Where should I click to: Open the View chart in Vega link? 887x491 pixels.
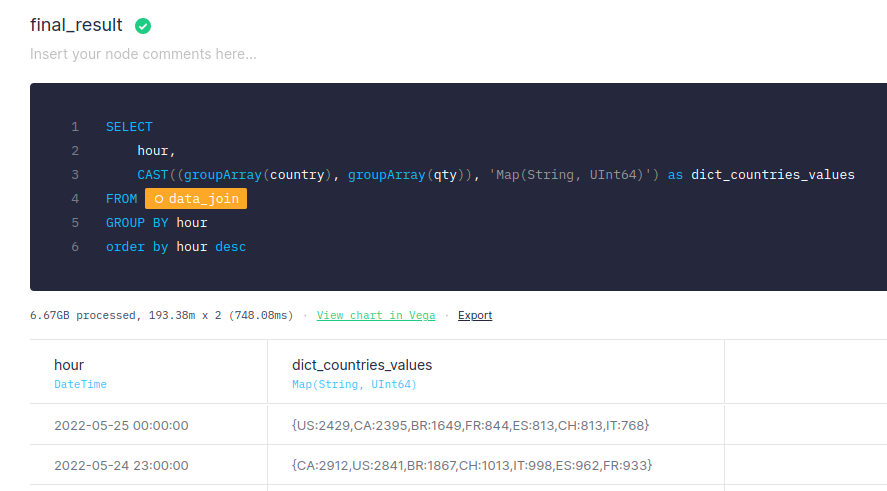[x=376, y=315]
